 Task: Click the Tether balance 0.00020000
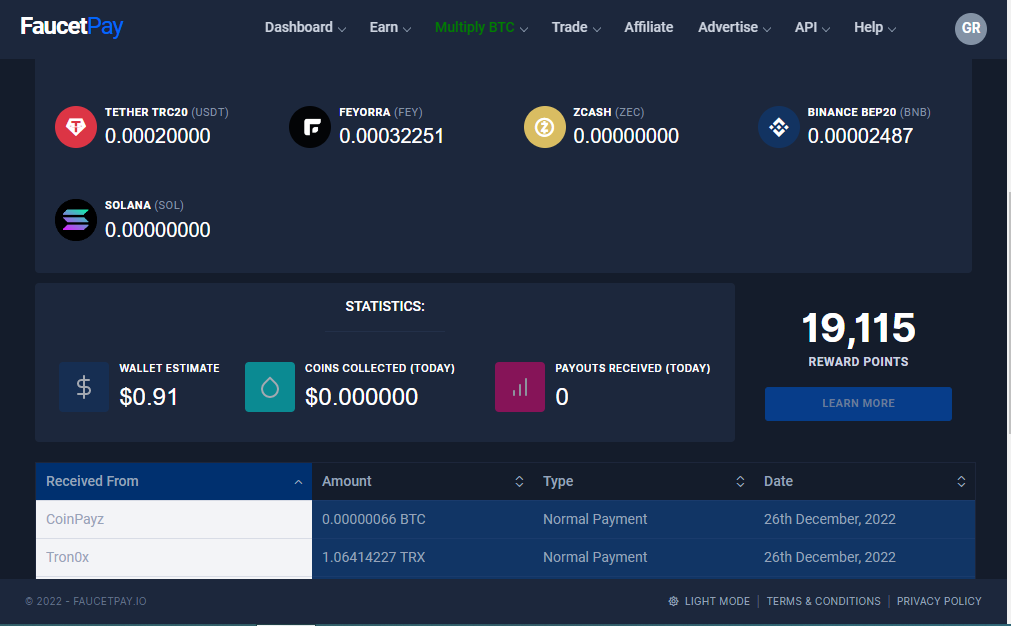157,137
